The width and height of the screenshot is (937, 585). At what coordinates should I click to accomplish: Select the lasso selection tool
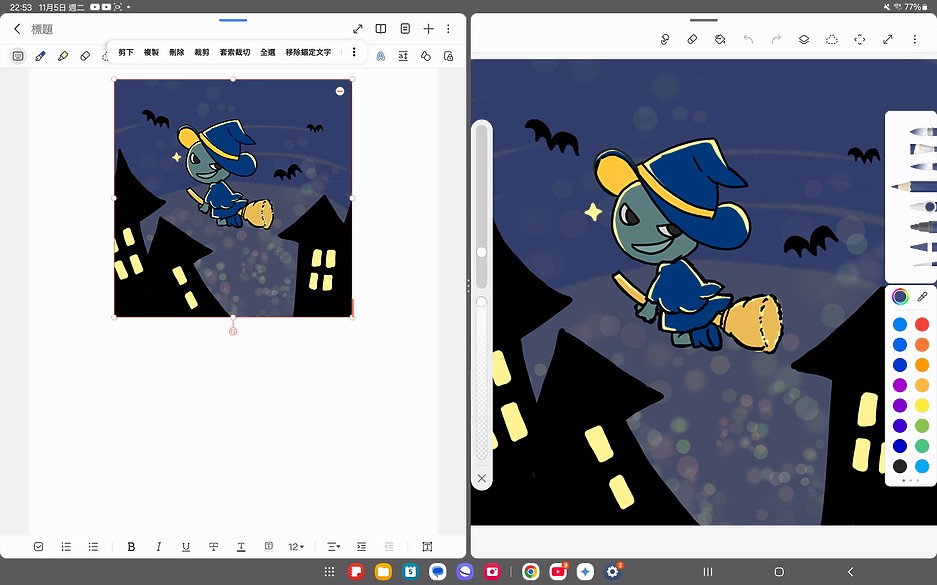pos(831,39)
